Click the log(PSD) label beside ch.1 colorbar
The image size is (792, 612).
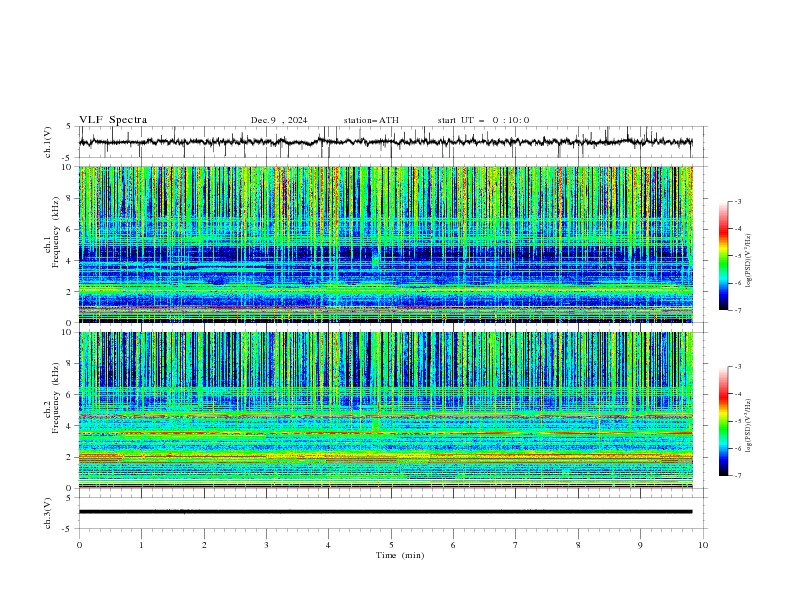pyautogui.click(x=749, y=261)
